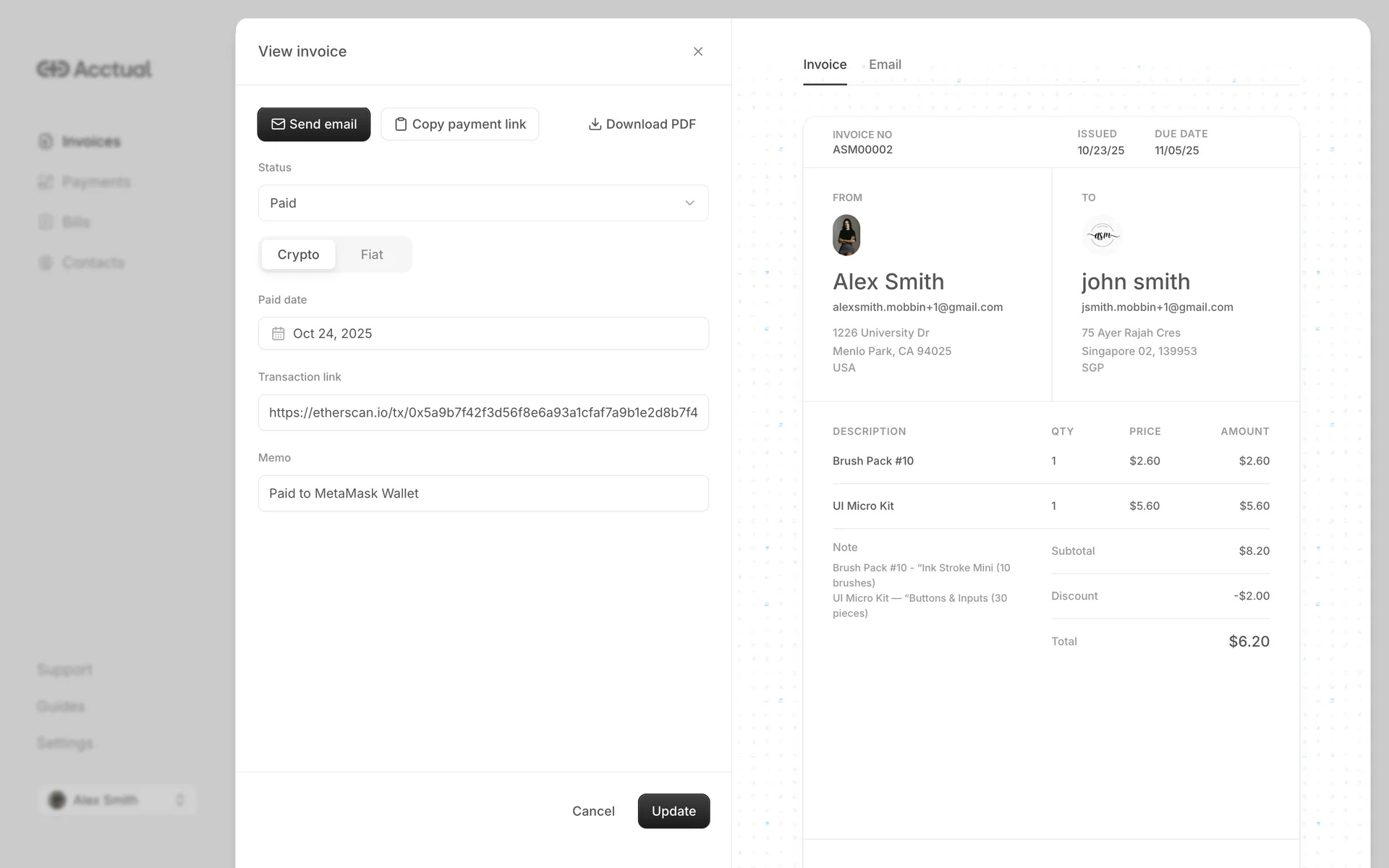Click the Acctual logo in the sidebar
Image resolution: width=1389 pixels, height=868 pixels.
[94, 69]
